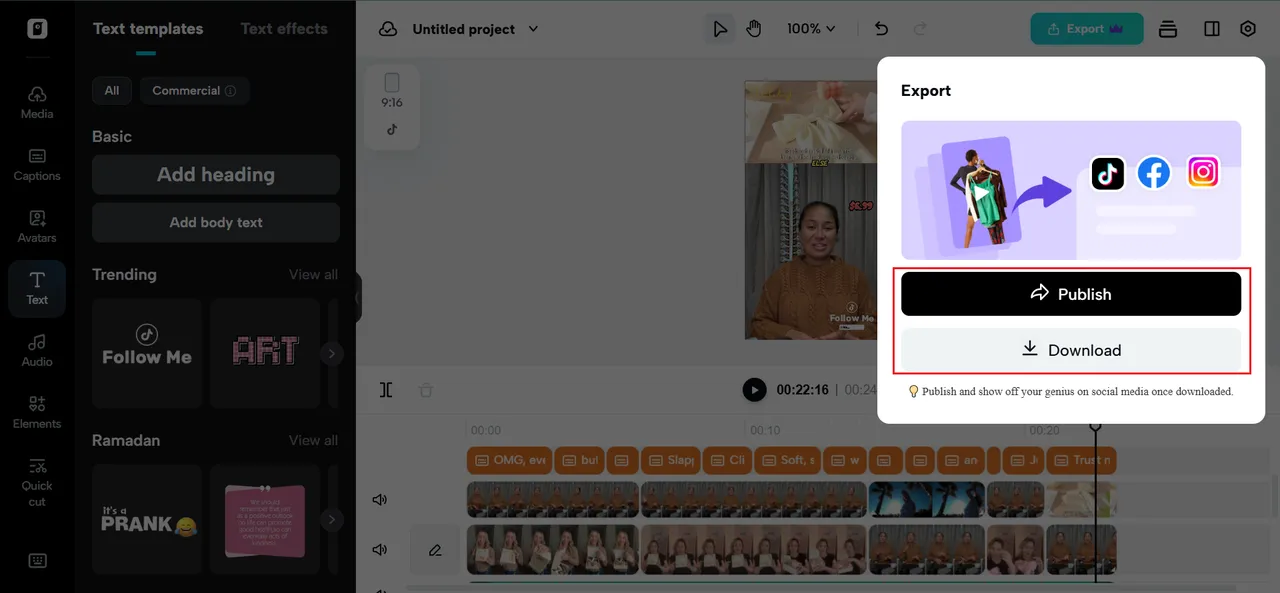
Task: Select the pointer arrow tool
Action: coord(720,29)
